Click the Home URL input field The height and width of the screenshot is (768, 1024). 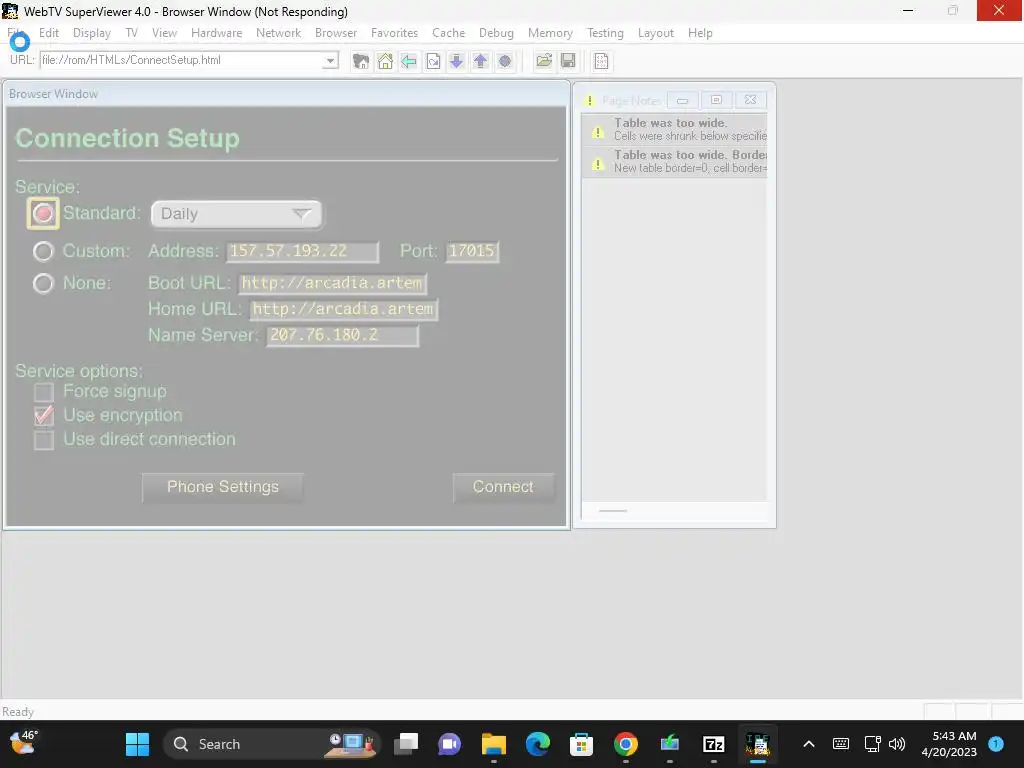pos(344,309)
